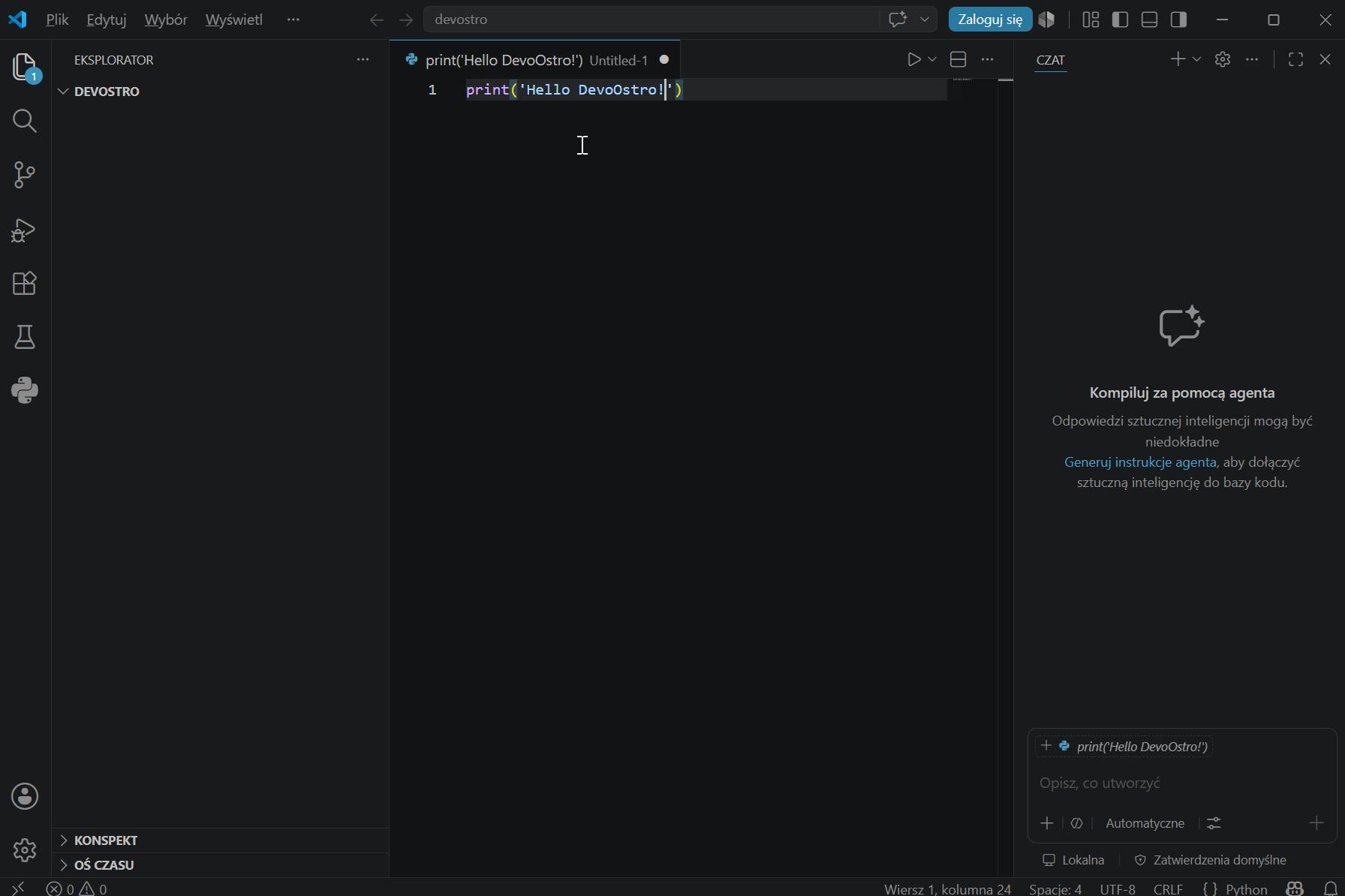
Task: Click Wiersz 1, kolumna 24 indicator
Action: (x=947, y=888)
